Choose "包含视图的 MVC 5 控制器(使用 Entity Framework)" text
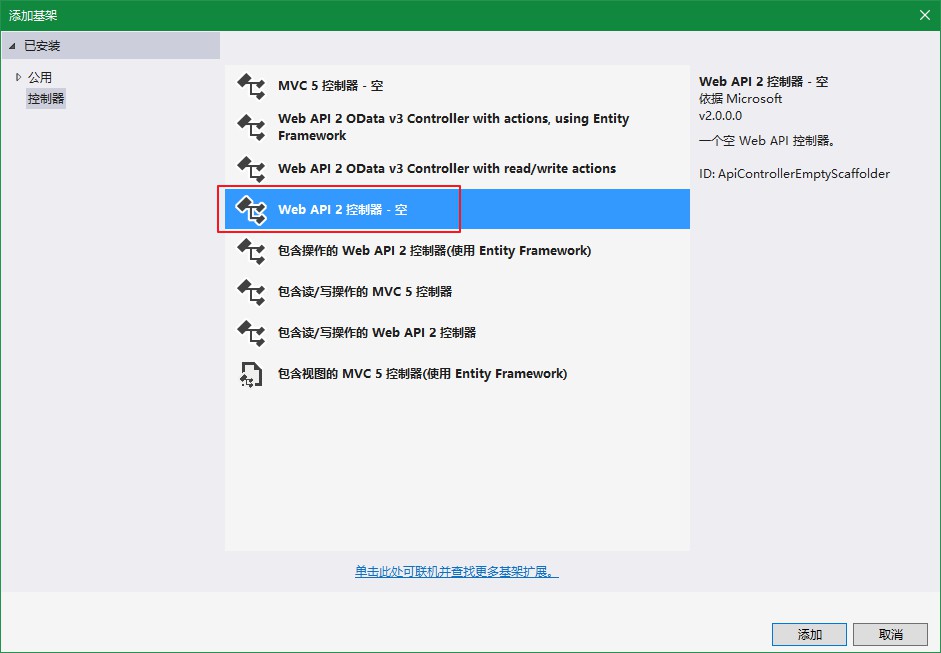The height and width of the screenshot is (653, 941). (422, 374)
